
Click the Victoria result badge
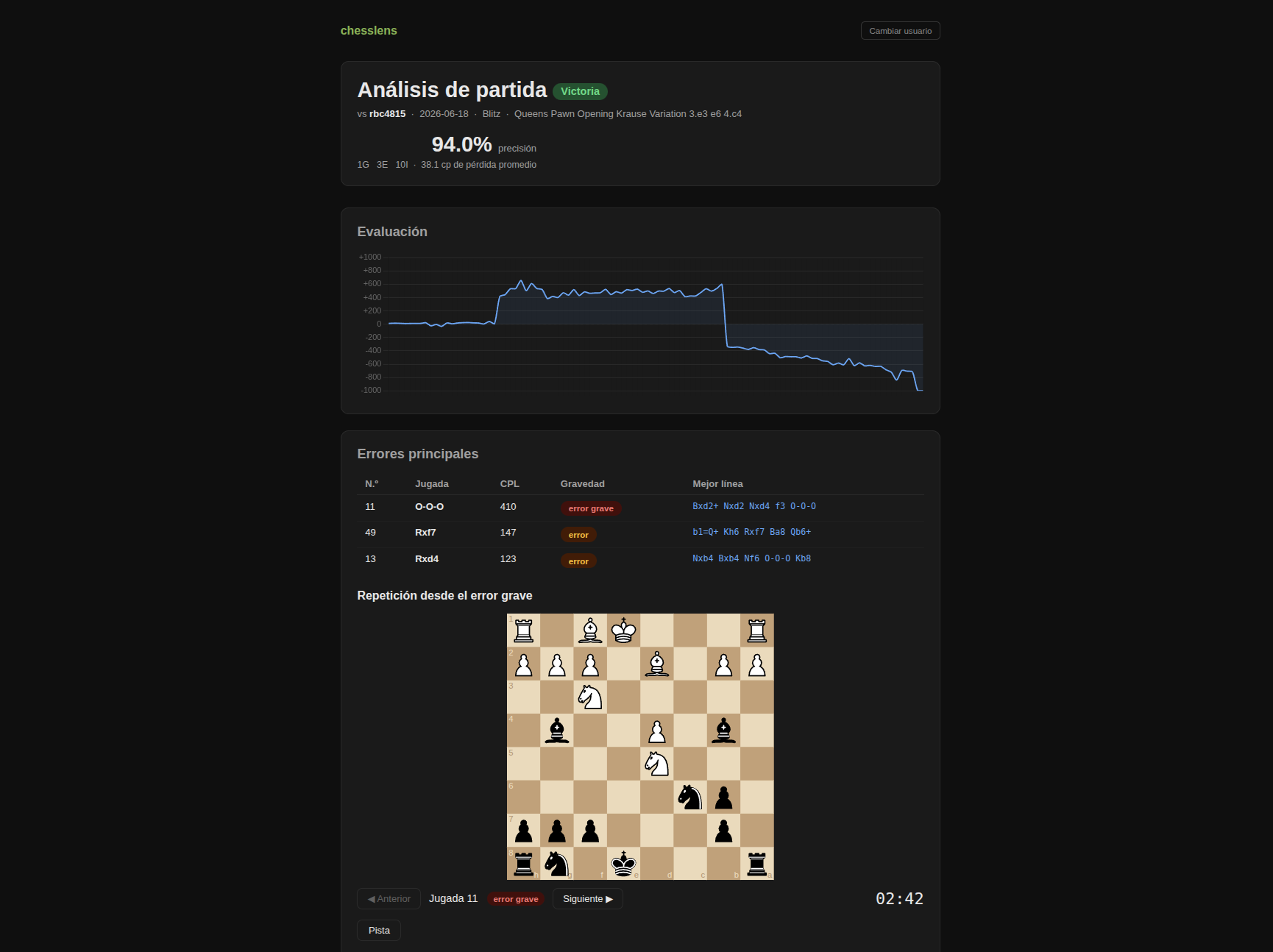click(x=580, y=91)
